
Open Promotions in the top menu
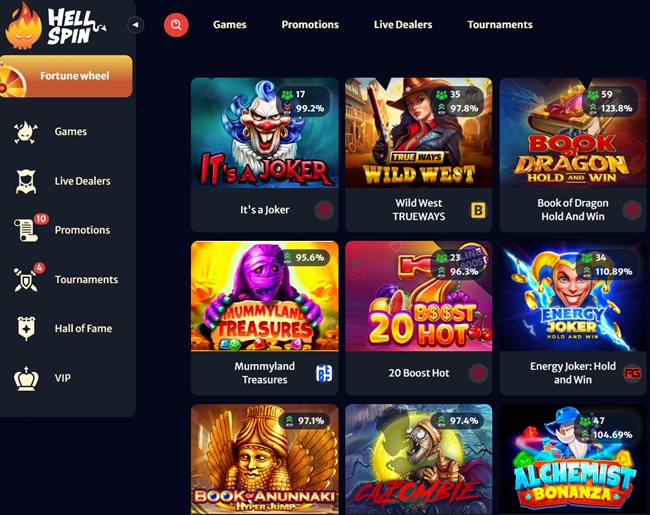click(310, 25)
